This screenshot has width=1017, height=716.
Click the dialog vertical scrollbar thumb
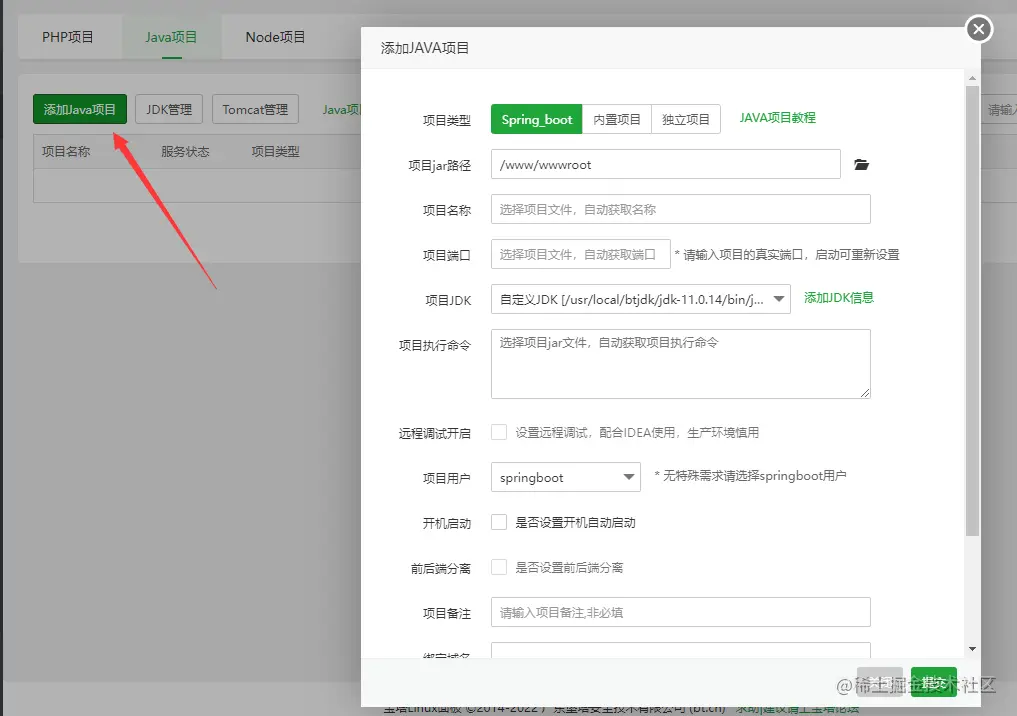pos(972,311)
